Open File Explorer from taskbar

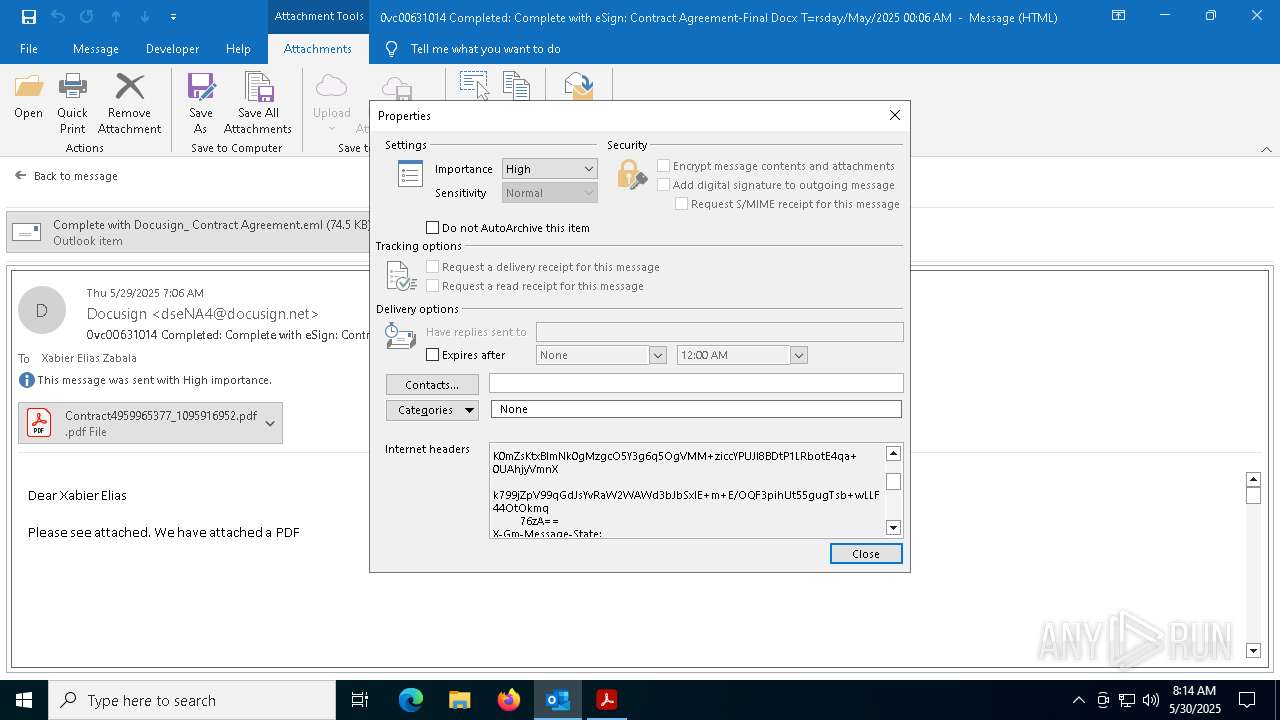[x=460, y=700]
